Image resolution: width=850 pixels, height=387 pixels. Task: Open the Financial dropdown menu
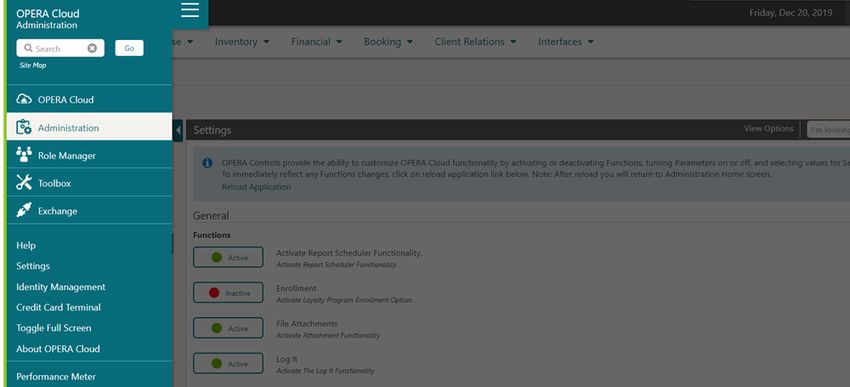(x=317, y=42)
